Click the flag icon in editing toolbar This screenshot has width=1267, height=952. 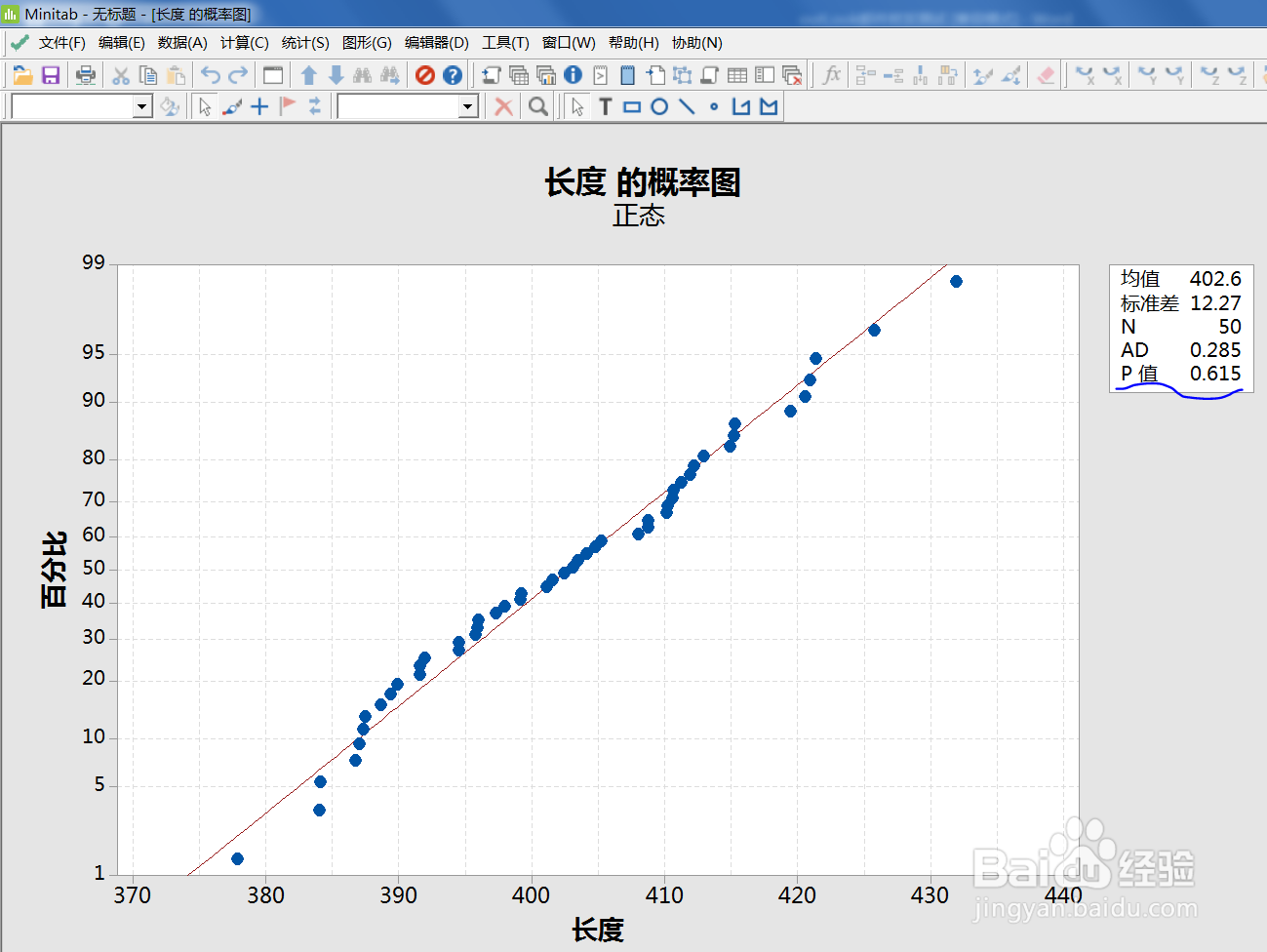click(287, 106)
